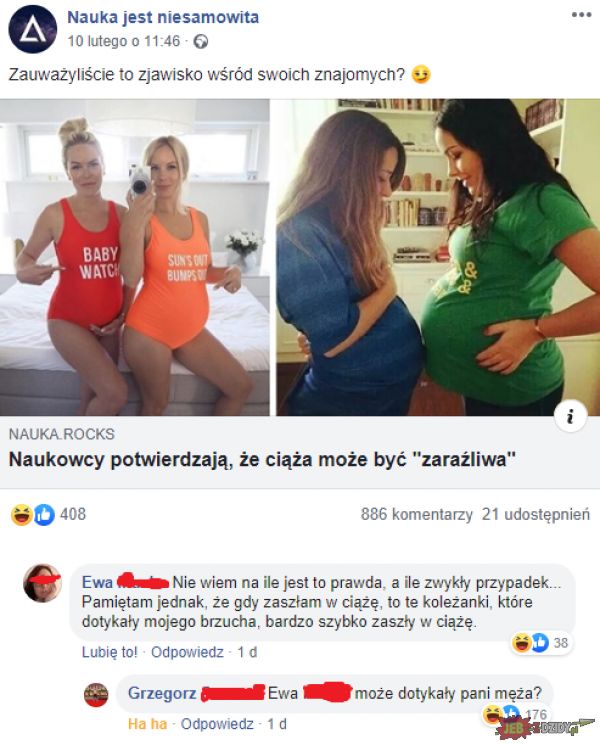This screenshot has height=745, width=600.
Task: Open the post's haha and like reaction icons
Action: 33,515
